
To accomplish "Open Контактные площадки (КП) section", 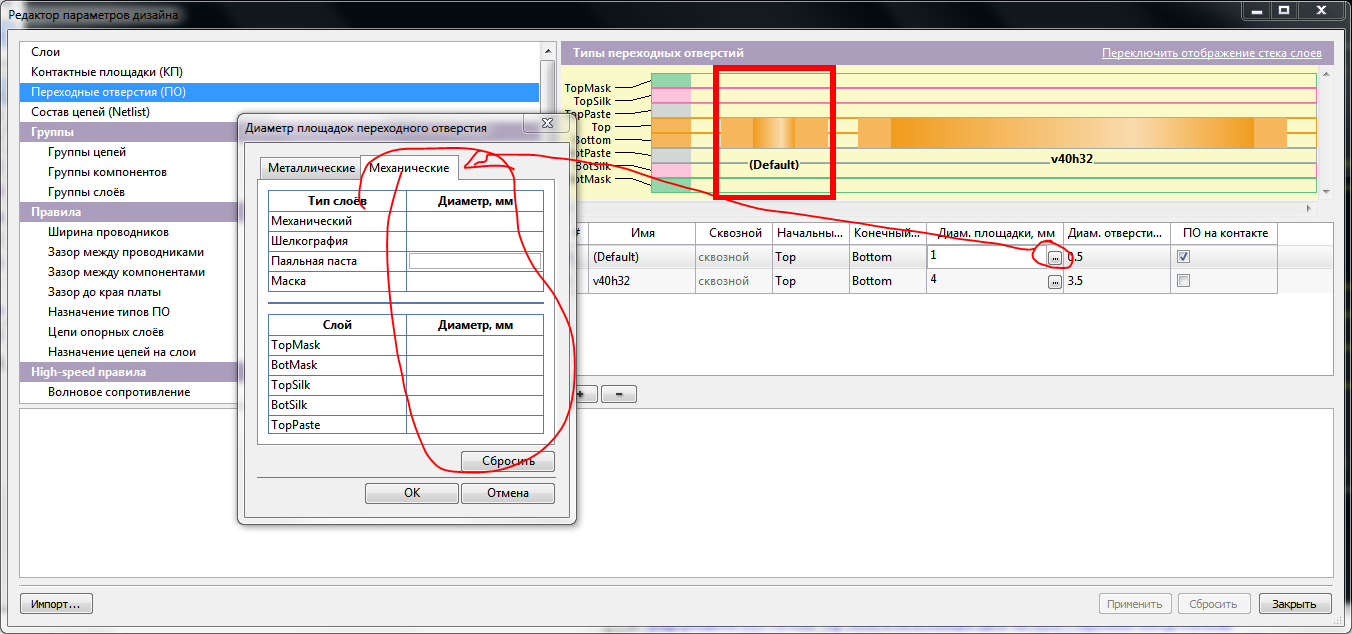I will coord(279,72).
